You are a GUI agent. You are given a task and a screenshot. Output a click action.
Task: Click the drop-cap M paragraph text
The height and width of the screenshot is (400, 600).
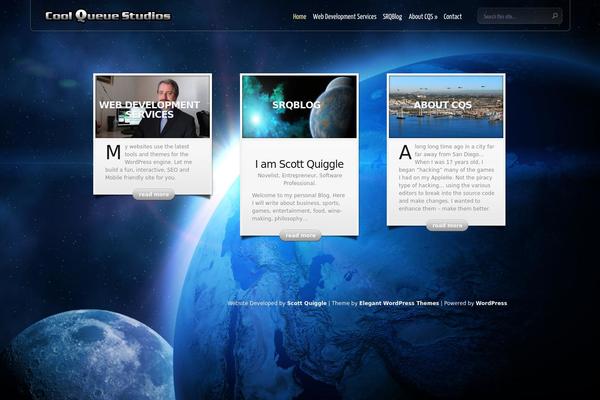(149, 162)
